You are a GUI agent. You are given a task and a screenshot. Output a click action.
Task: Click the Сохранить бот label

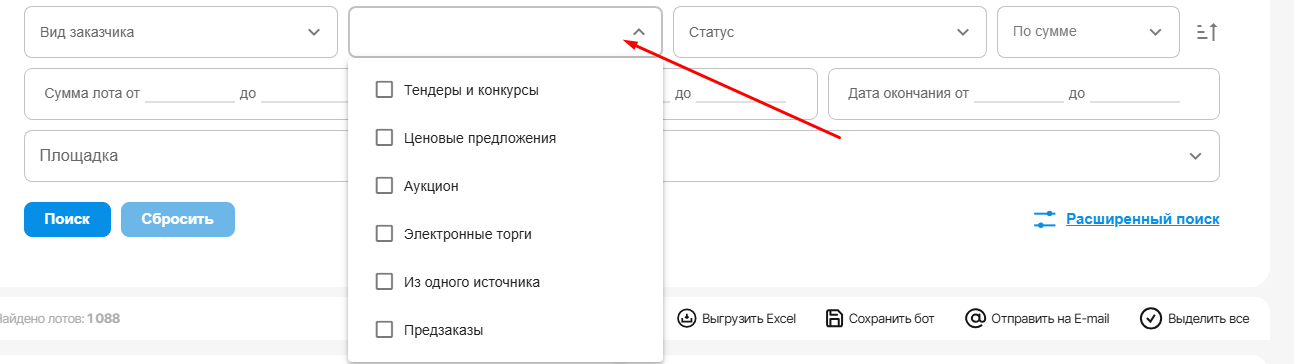[x=892, y=319]
